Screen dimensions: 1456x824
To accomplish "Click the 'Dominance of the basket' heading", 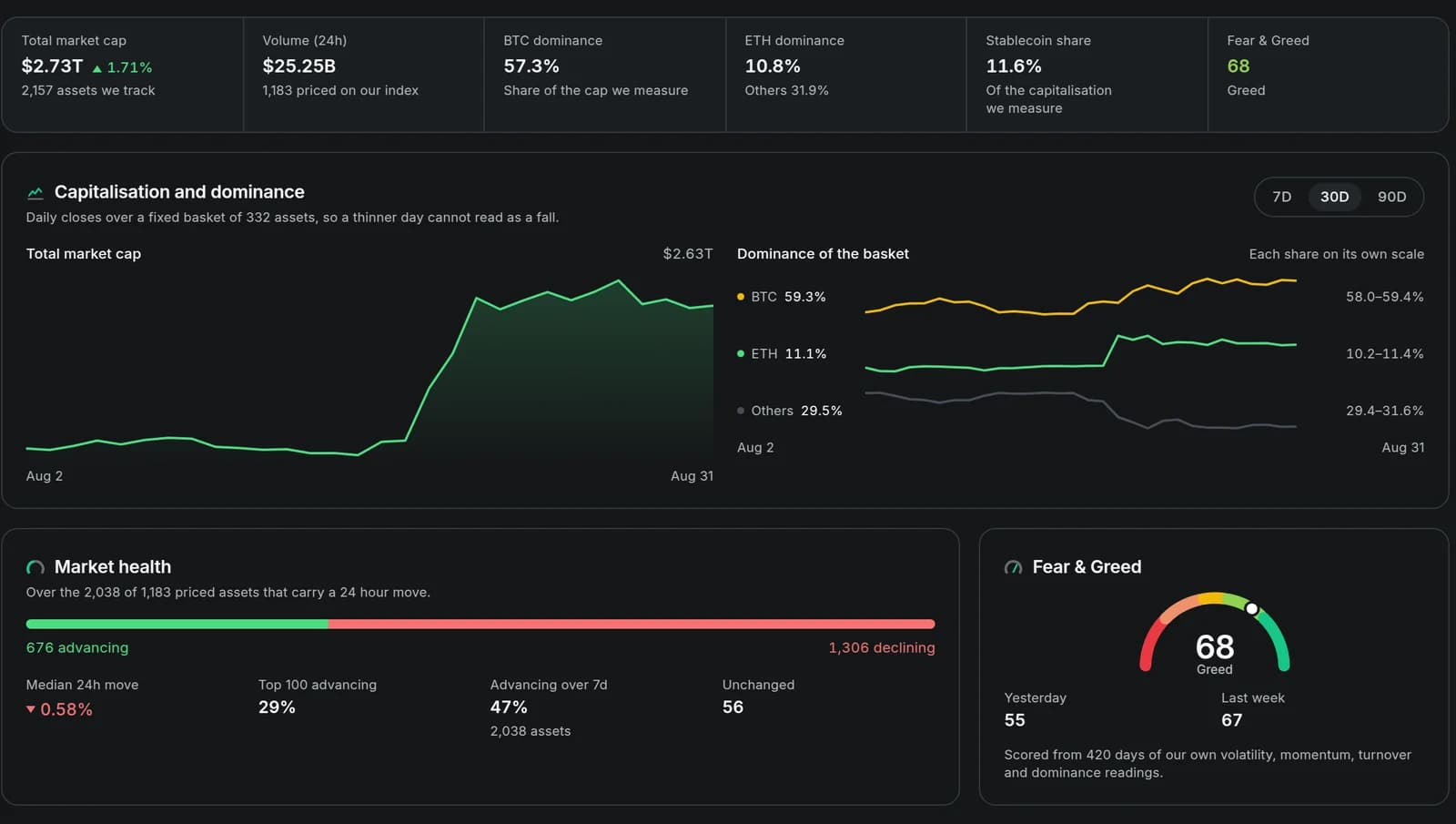I will 823,254.
